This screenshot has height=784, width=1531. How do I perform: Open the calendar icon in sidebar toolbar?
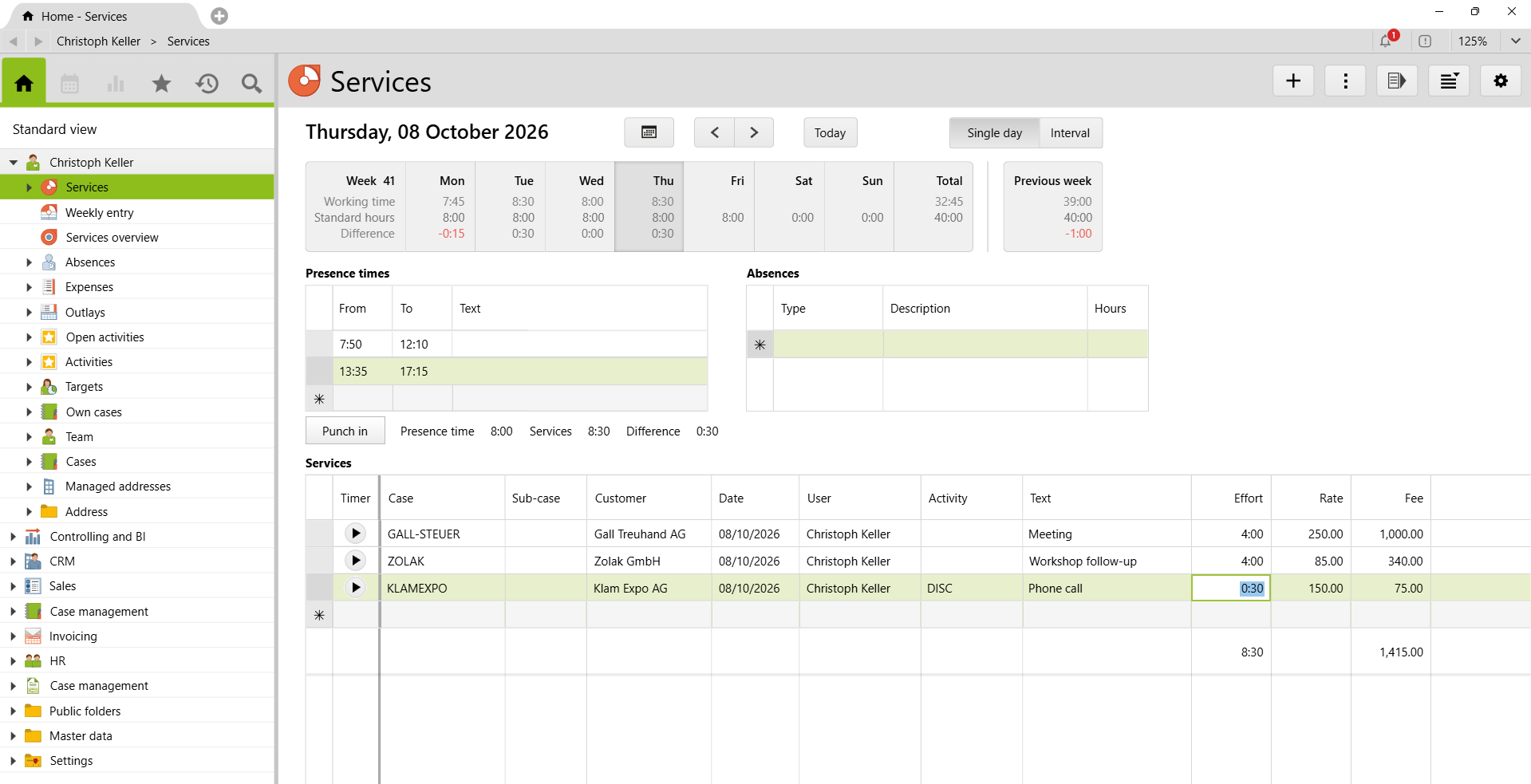pos(70,83)
